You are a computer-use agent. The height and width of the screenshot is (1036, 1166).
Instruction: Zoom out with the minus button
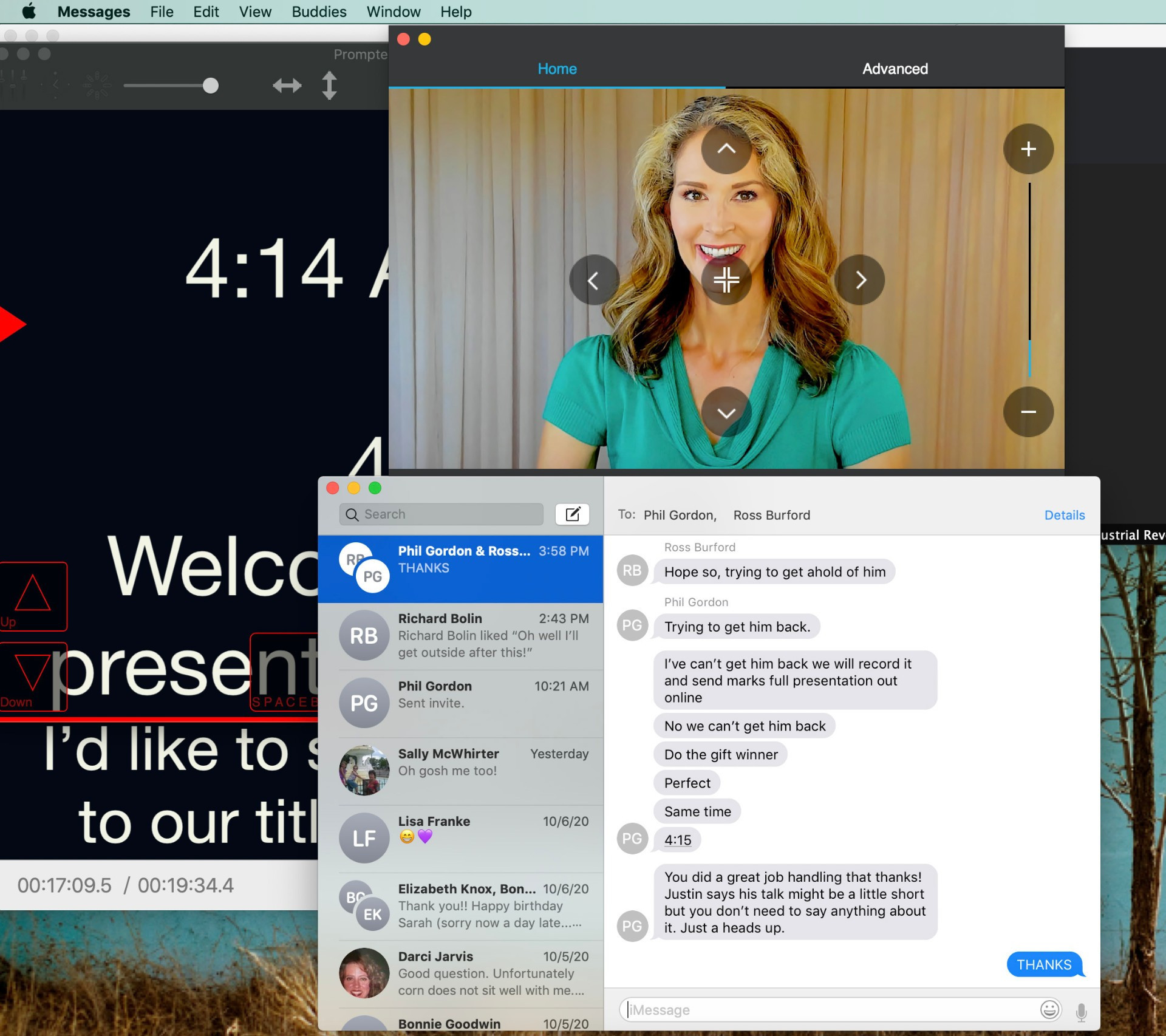[1028, 412]
